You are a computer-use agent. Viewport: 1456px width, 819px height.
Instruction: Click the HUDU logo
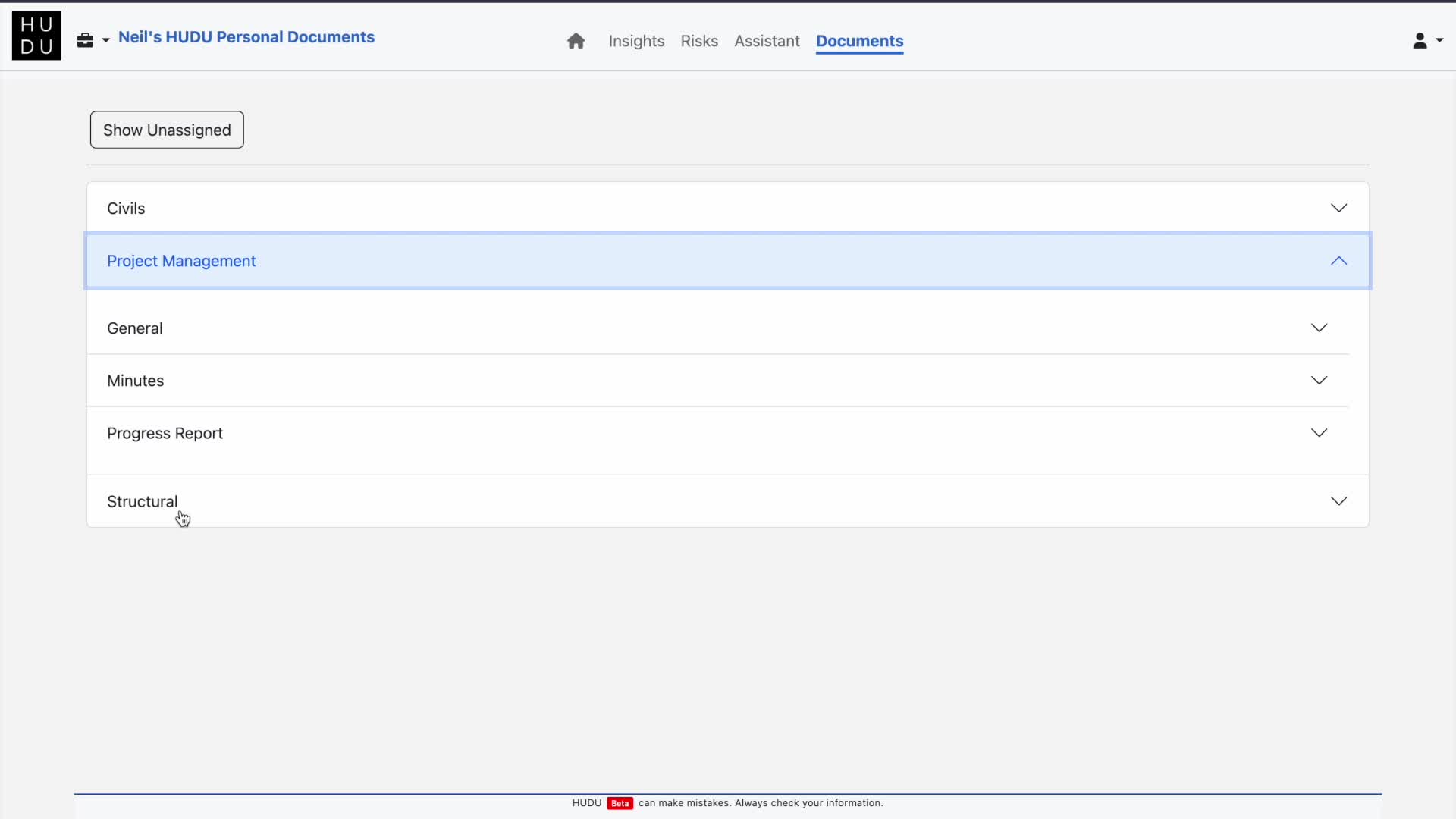[36, 36]
